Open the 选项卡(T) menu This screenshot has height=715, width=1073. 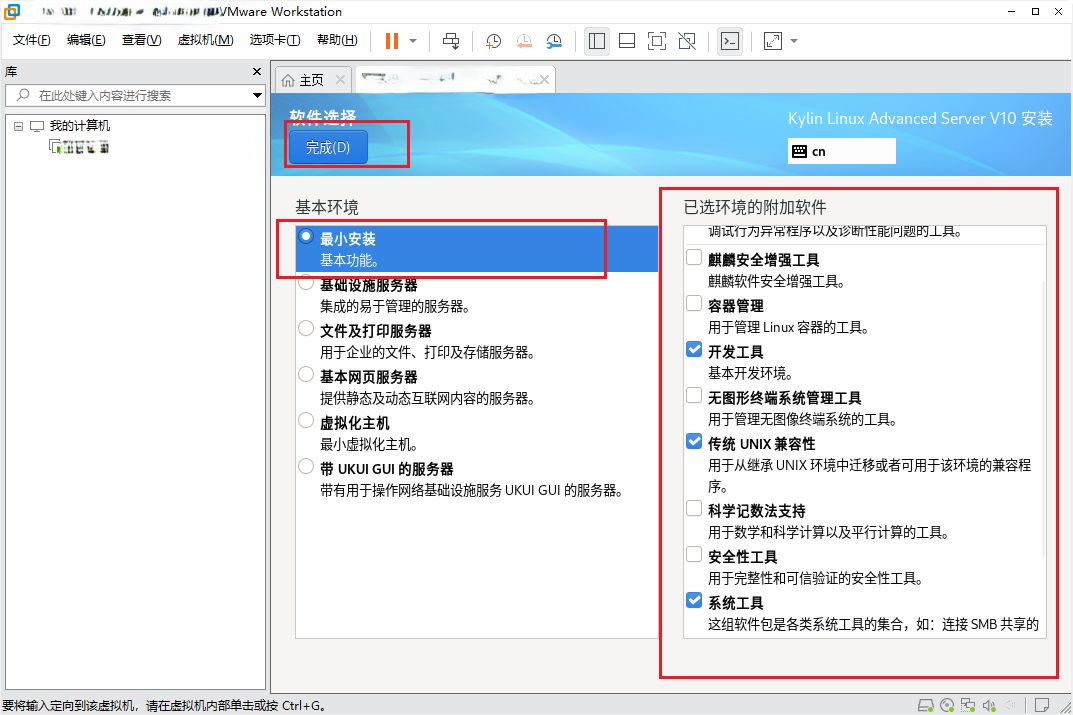point(275,40)
